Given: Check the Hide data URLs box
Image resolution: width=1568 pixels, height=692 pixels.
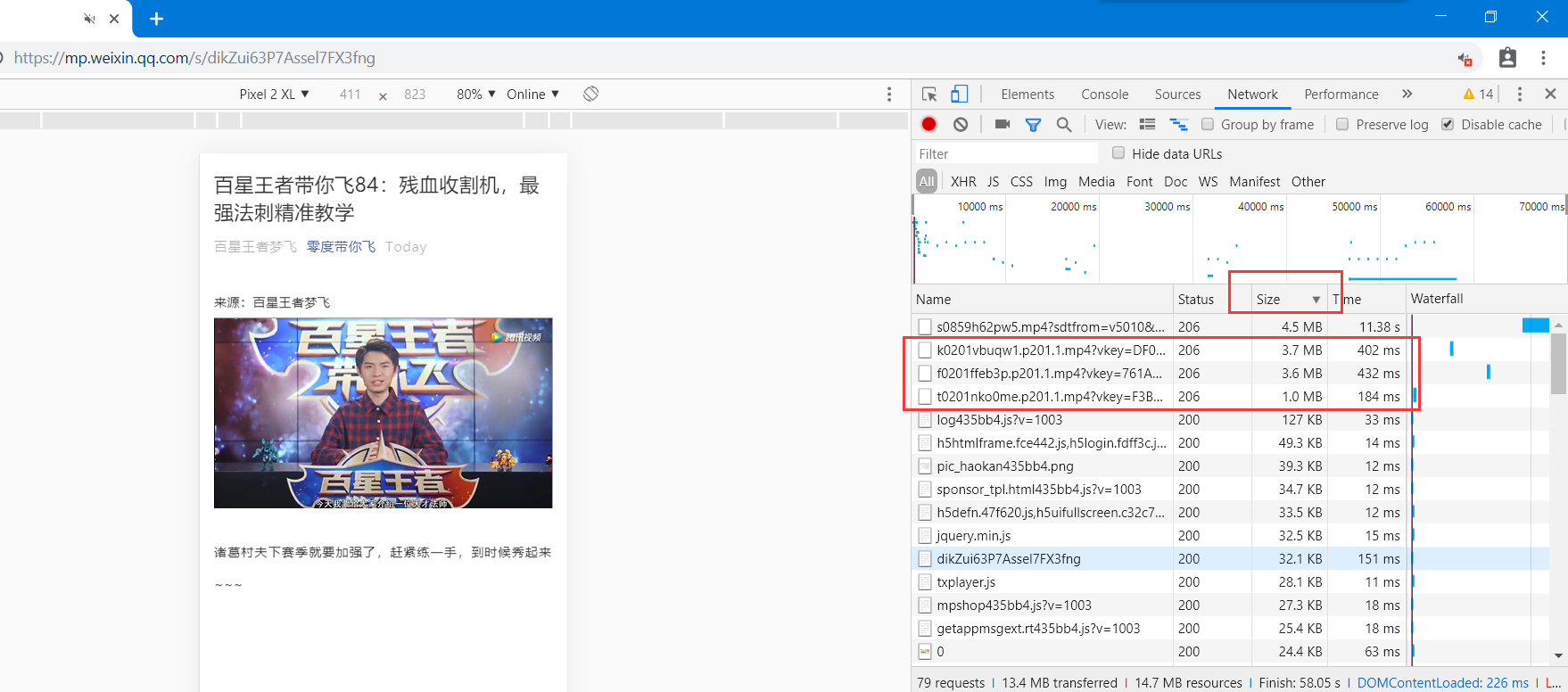Looking at the screenshot, I should tap(1118, 152).
